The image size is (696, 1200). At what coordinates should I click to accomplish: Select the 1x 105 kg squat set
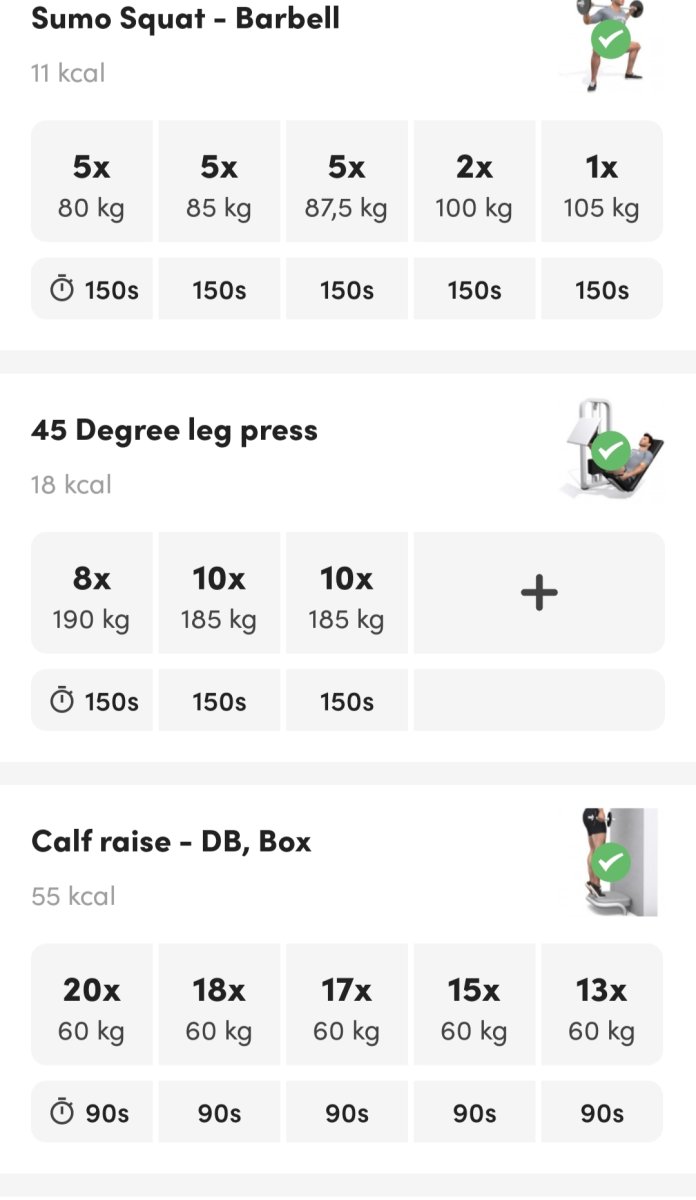point(602,182)
